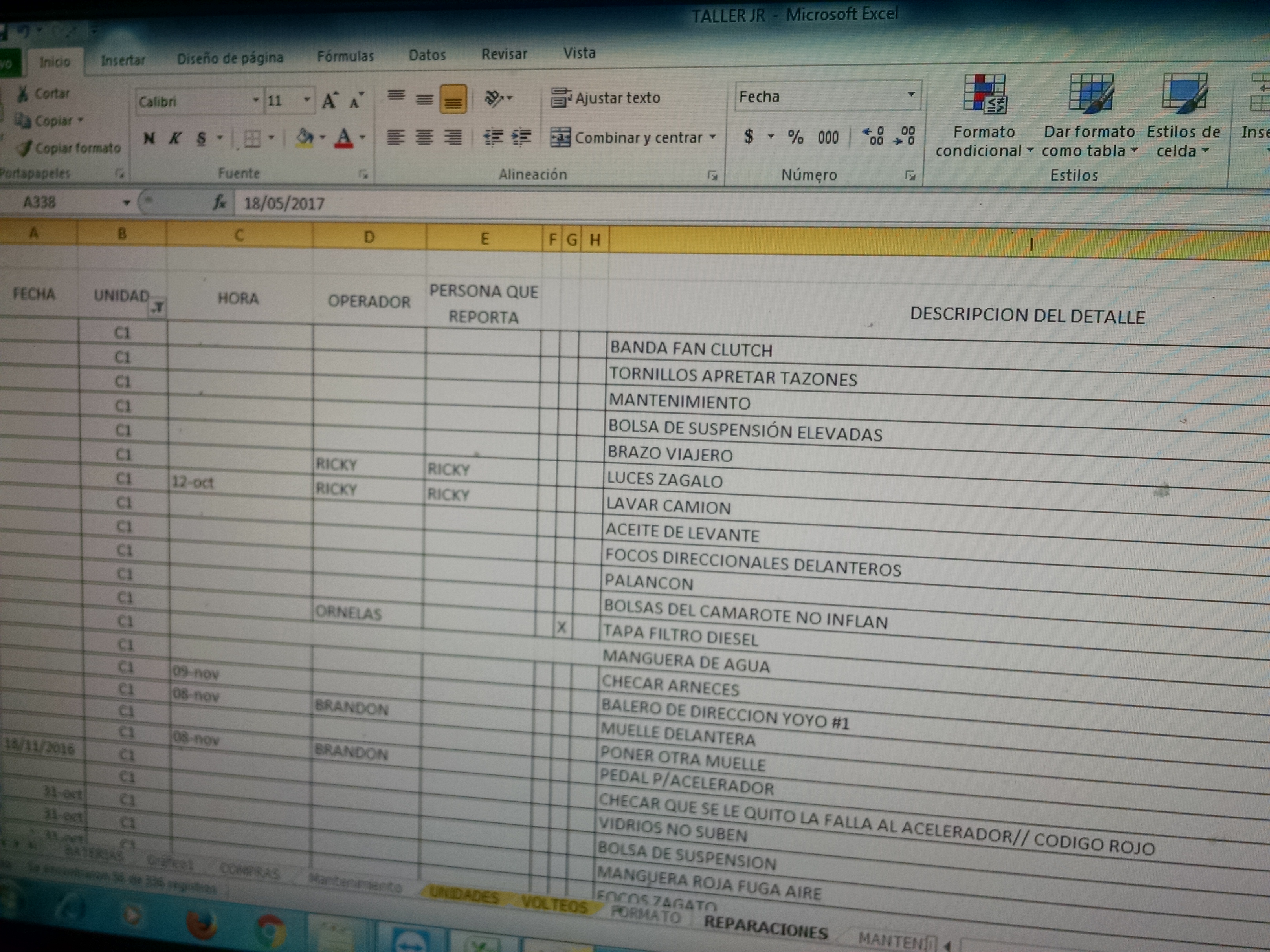Open the Fórmulas ribbon tab
The image size is (1270, 952).
[x=345, y=56]
